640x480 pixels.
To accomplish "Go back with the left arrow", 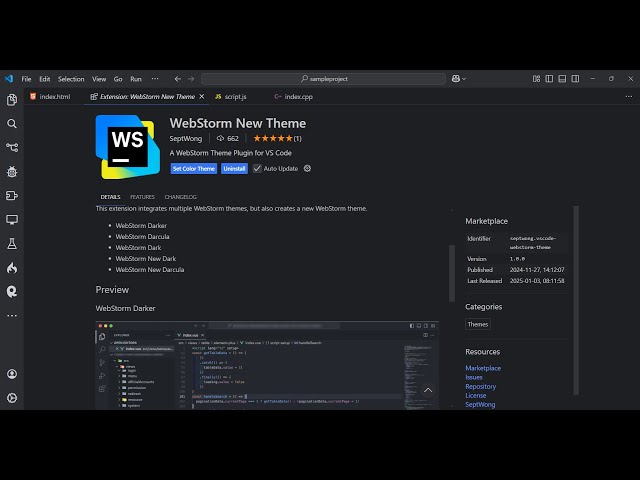I will pos(178,79).
